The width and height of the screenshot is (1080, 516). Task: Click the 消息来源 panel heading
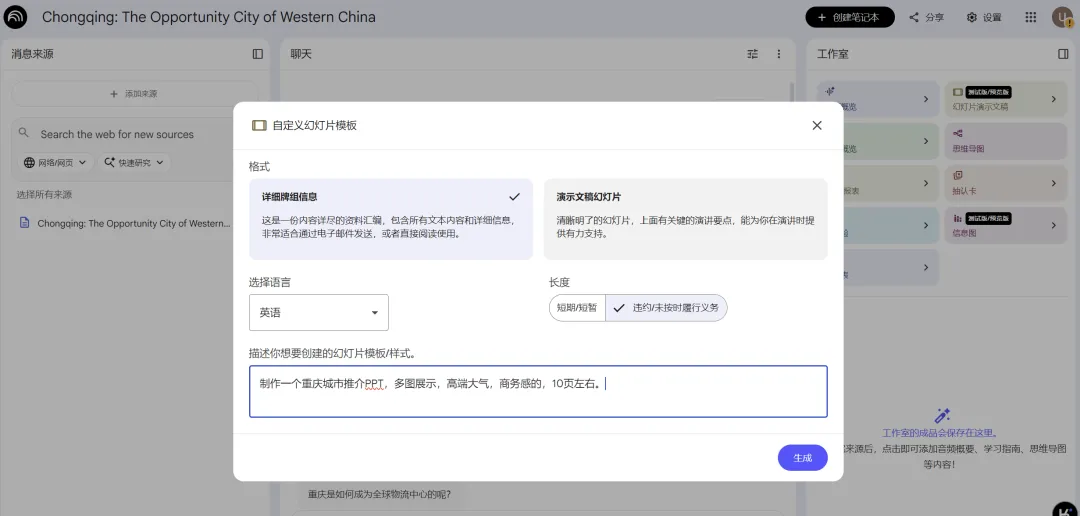32,54
